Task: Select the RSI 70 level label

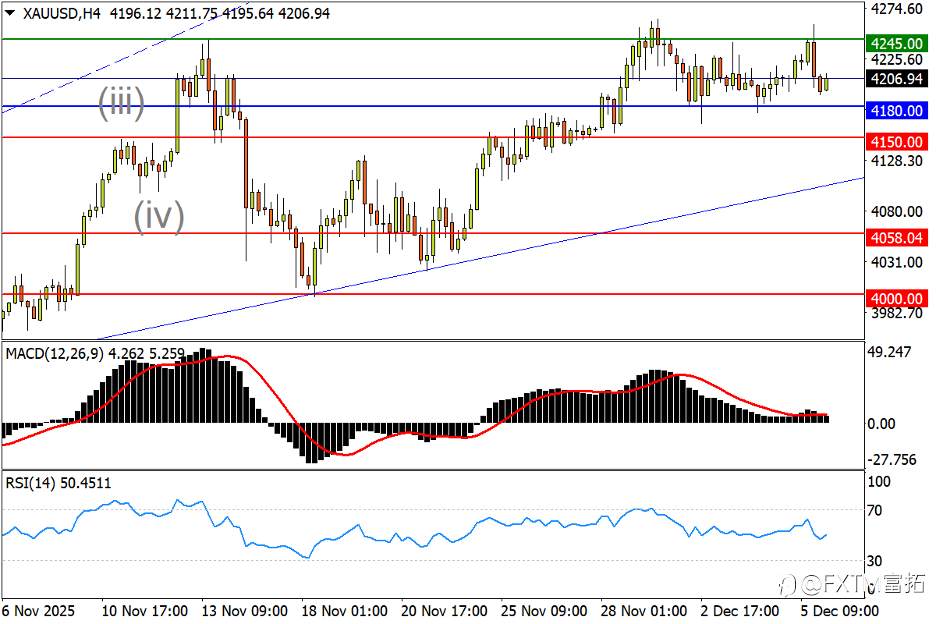Action: (875, 510)
